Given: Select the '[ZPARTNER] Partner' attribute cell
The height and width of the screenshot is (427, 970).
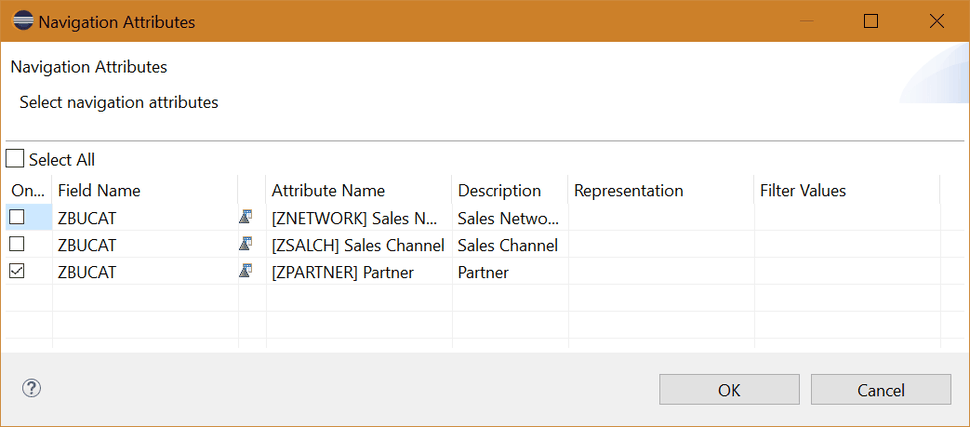Looking at the screenshot, I should coord(359,272).
